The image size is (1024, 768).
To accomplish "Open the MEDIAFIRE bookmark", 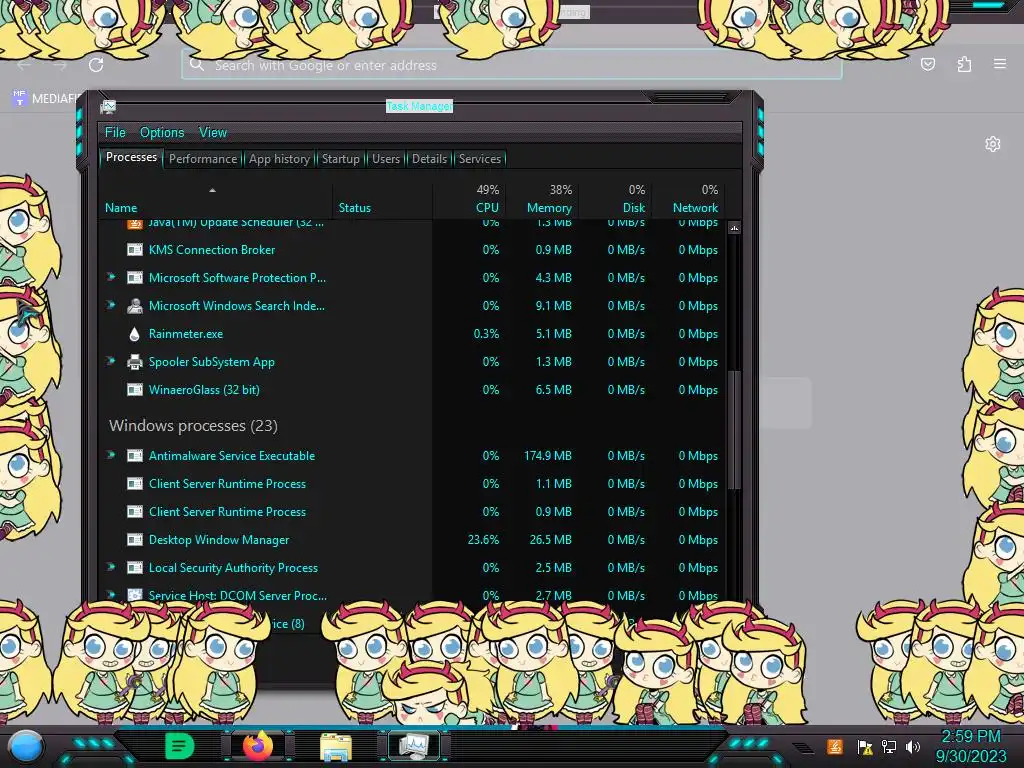I will 46,99.
